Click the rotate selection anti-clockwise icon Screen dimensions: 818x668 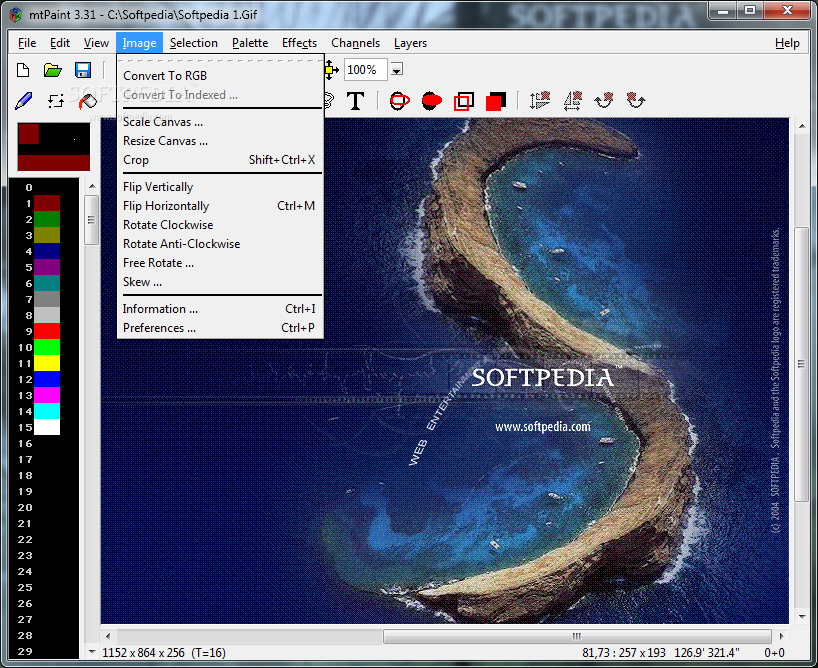click(x=636, y=100)
